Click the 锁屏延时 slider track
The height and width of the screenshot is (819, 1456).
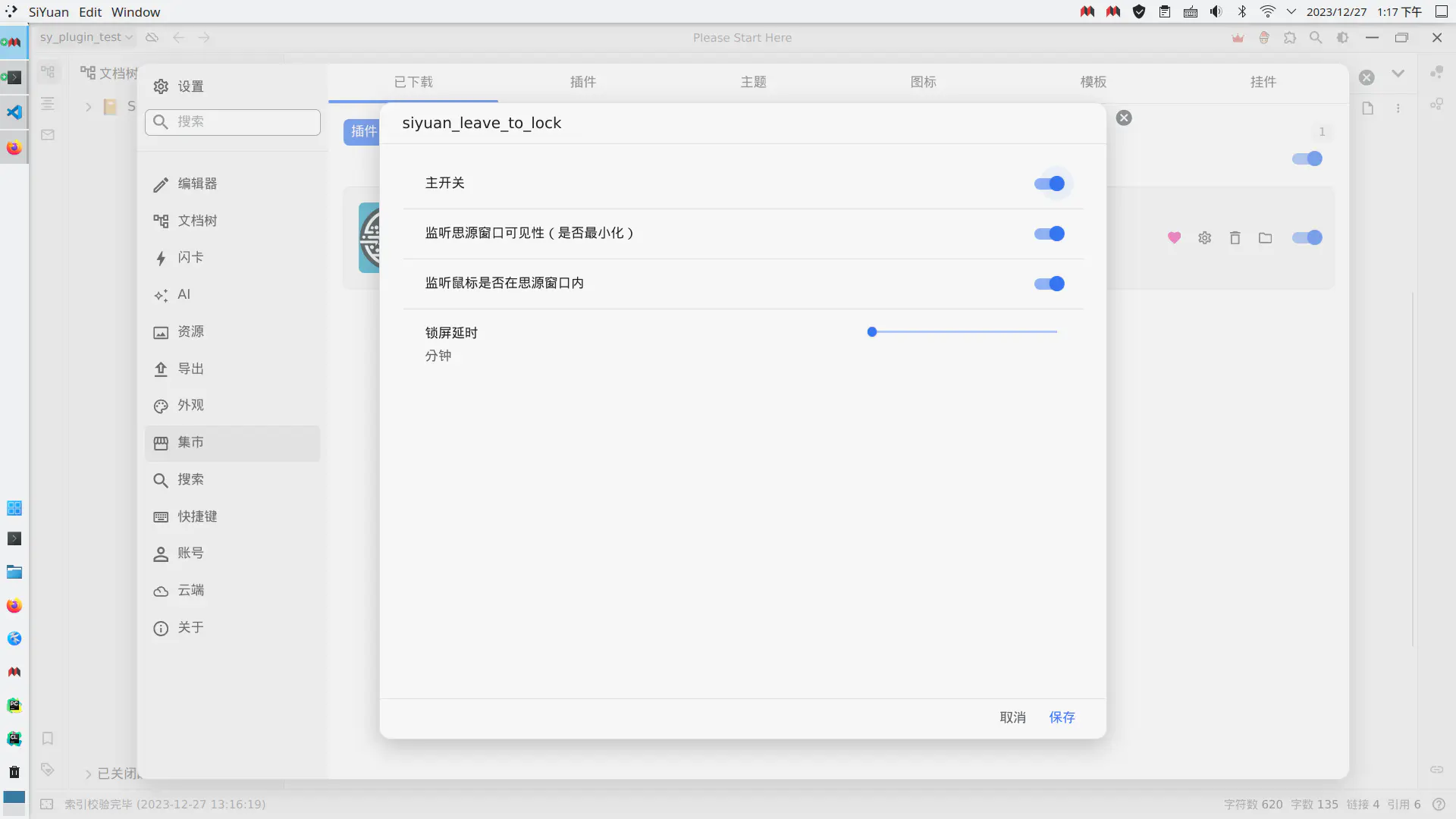point(963,332)
